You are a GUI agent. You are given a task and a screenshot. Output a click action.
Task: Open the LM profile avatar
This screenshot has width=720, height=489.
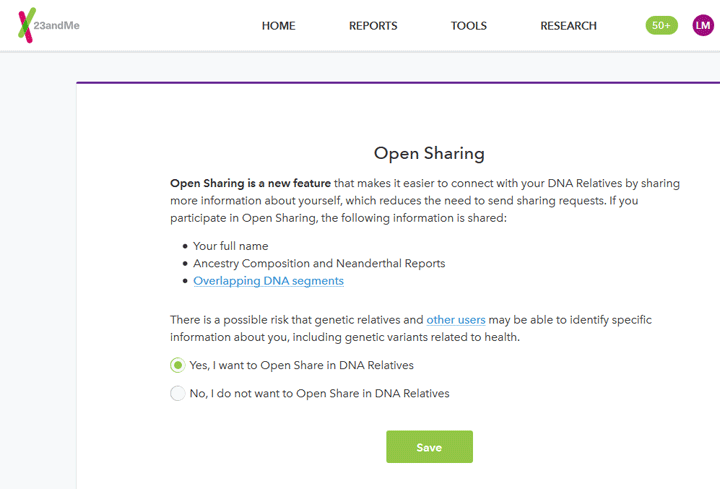[703, 25]
